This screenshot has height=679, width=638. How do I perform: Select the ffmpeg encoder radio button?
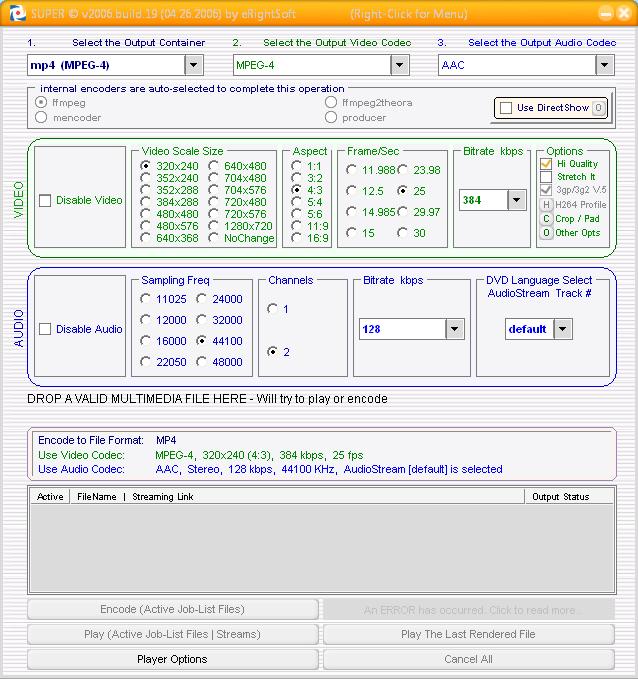41,103
